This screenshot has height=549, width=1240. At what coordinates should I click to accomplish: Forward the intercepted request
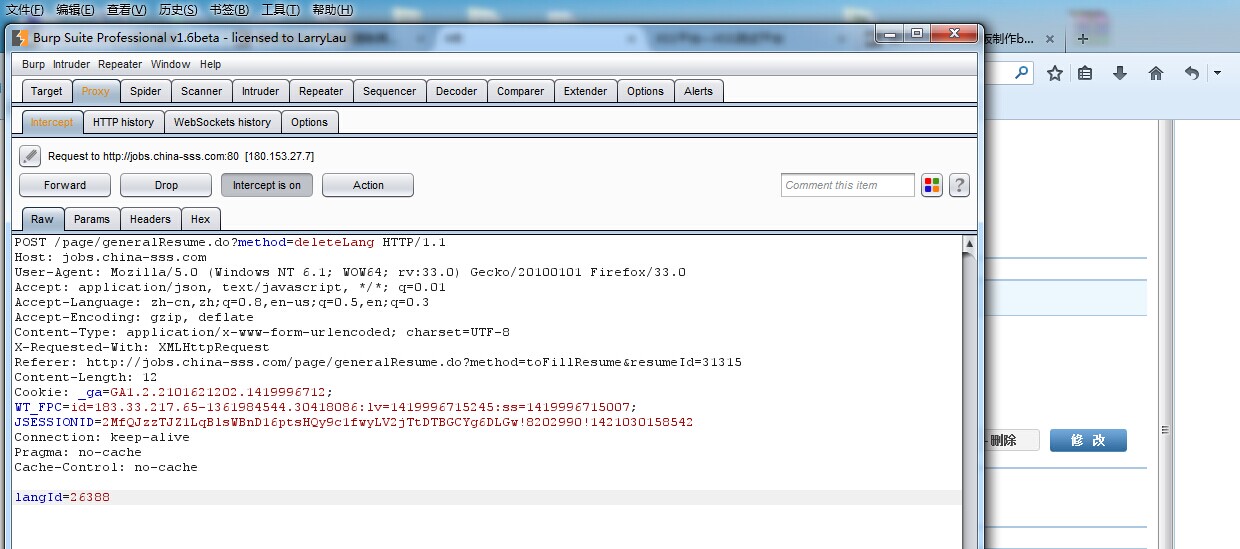click(65, 185)
